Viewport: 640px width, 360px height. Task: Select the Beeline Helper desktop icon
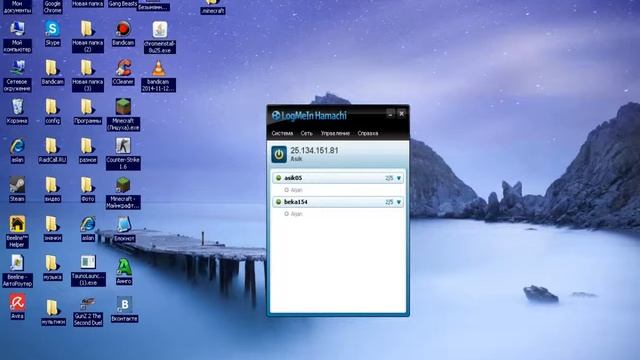click(17, 232)
